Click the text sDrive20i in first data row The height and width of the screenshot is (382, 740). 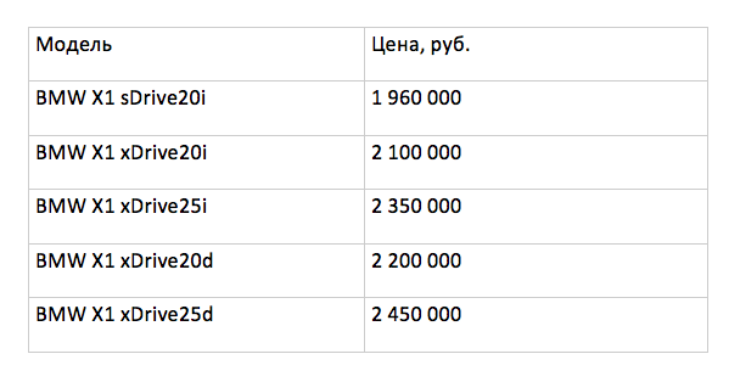pyautogui.click(x=163, y=98)
